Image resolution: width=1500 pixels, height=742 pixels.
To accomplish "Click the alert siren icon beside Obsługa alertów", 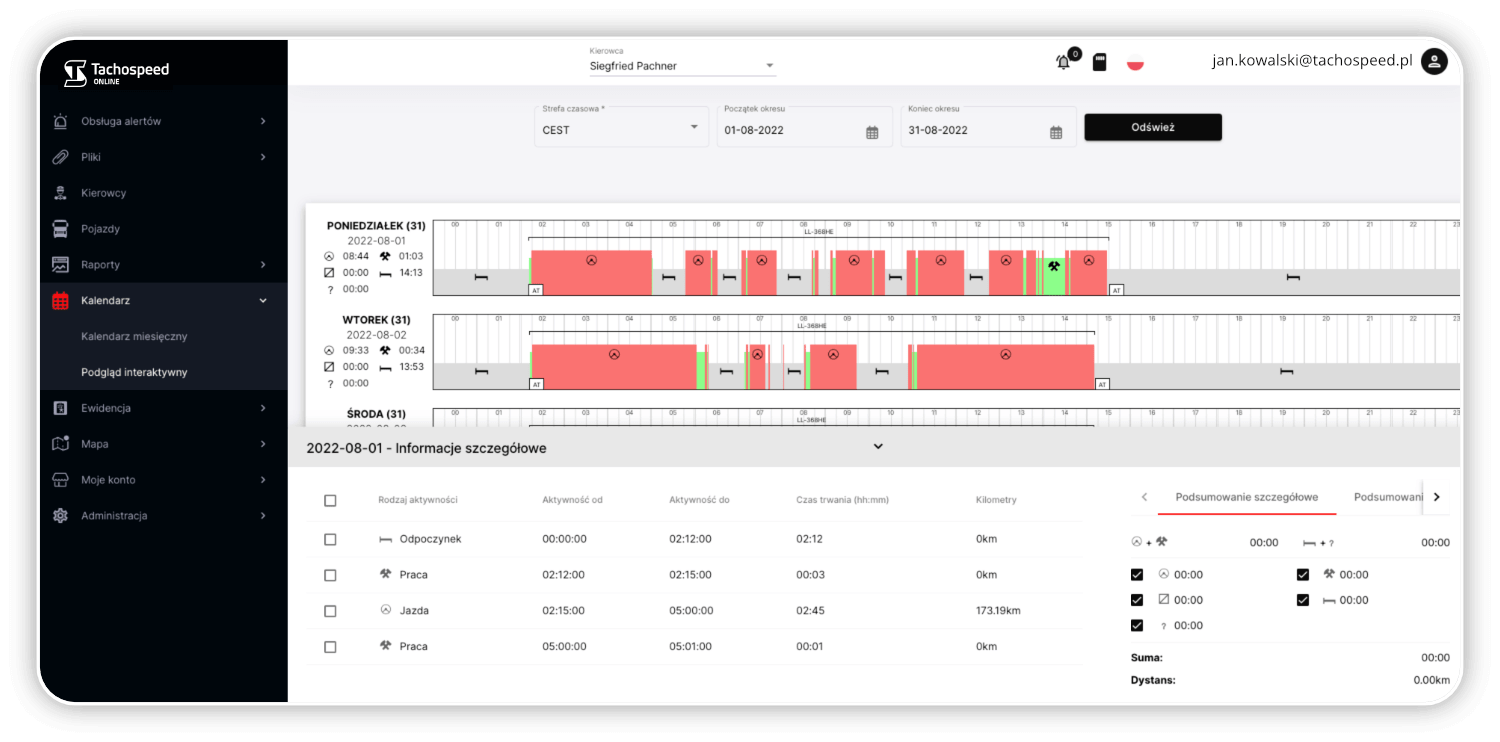I will (60, 121).
